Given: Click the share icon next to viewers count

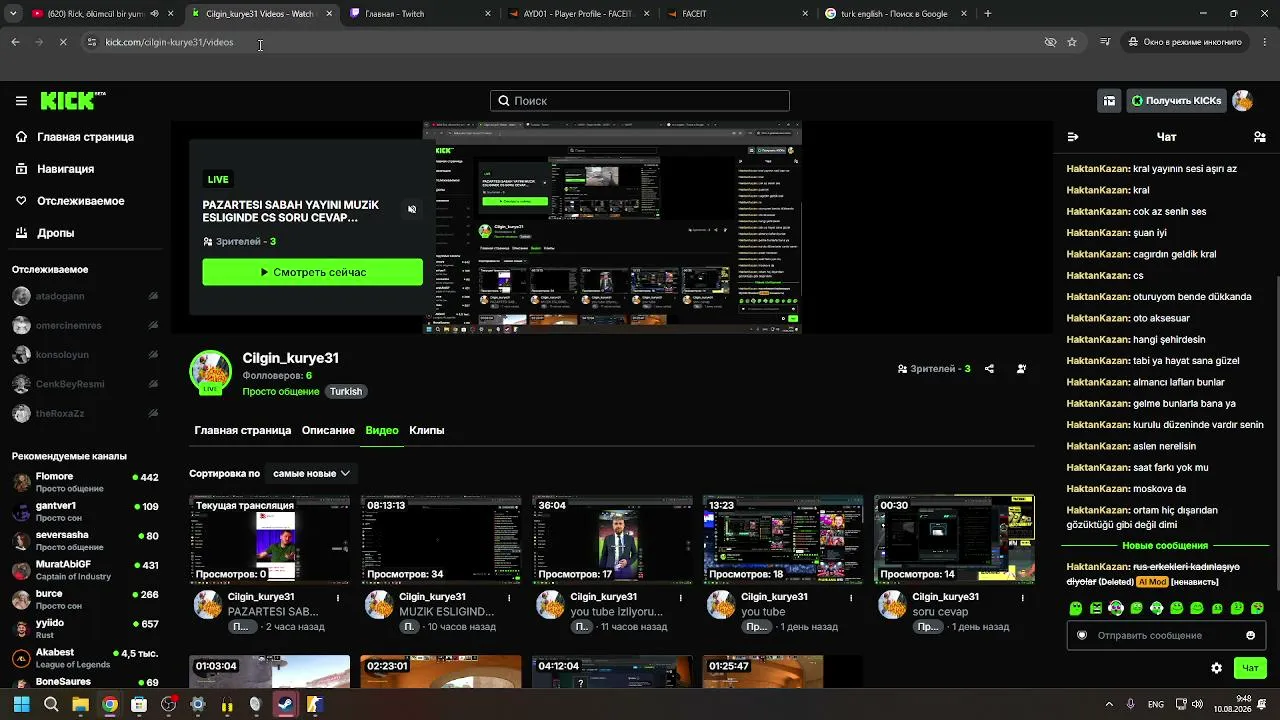Looking at the screenshot, I should (x=989, y=369).
